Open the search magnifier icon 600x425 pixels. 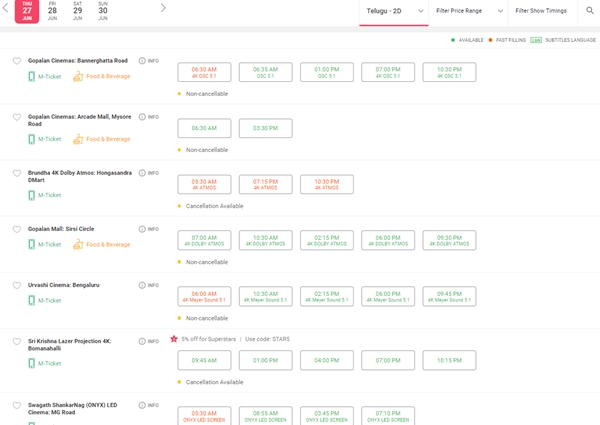point(589,11)
